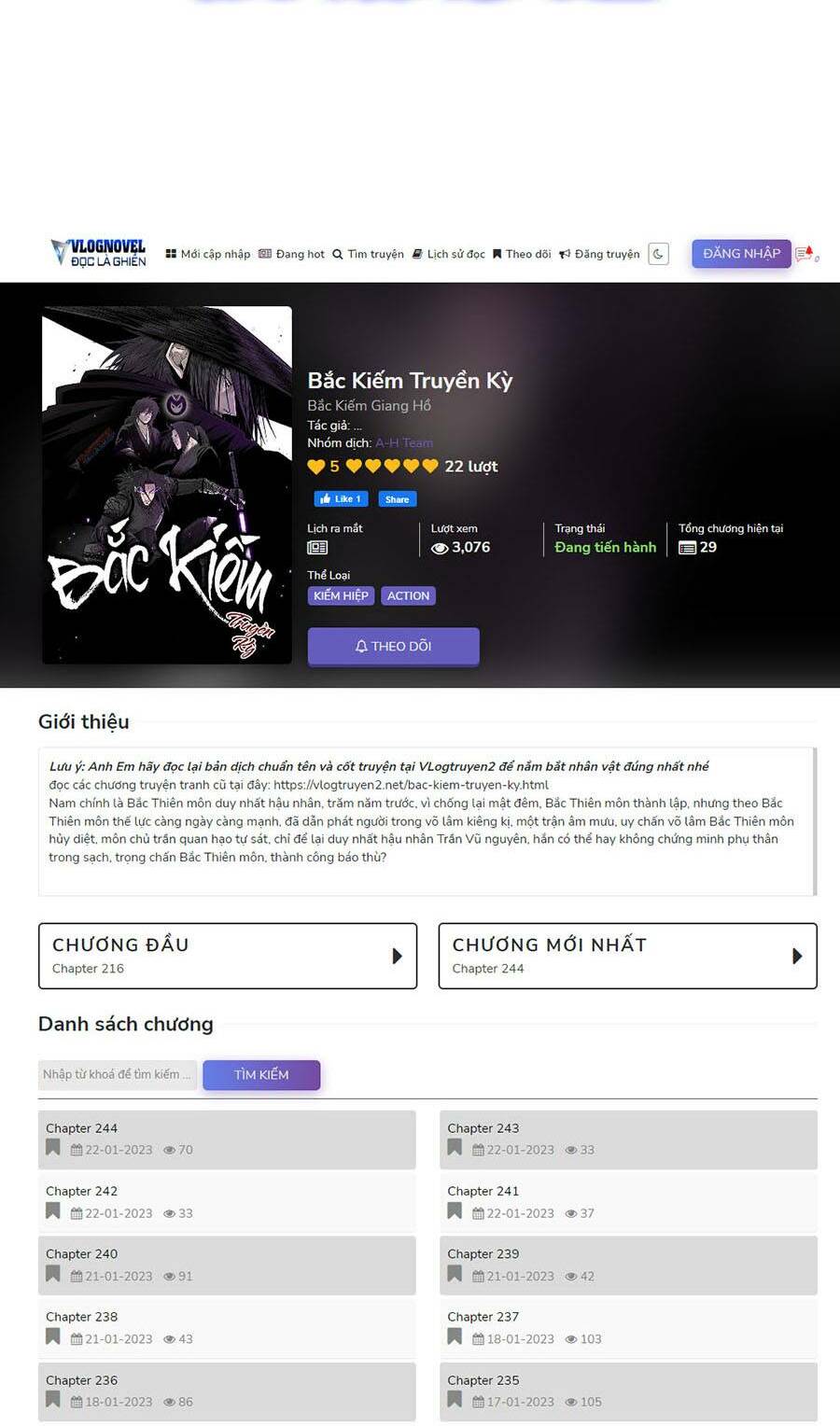The width and height of the screenshot is (840, 1426).
Task: Bookmark Chapter 237 with the flag icon
Action: pos(455,1336)
